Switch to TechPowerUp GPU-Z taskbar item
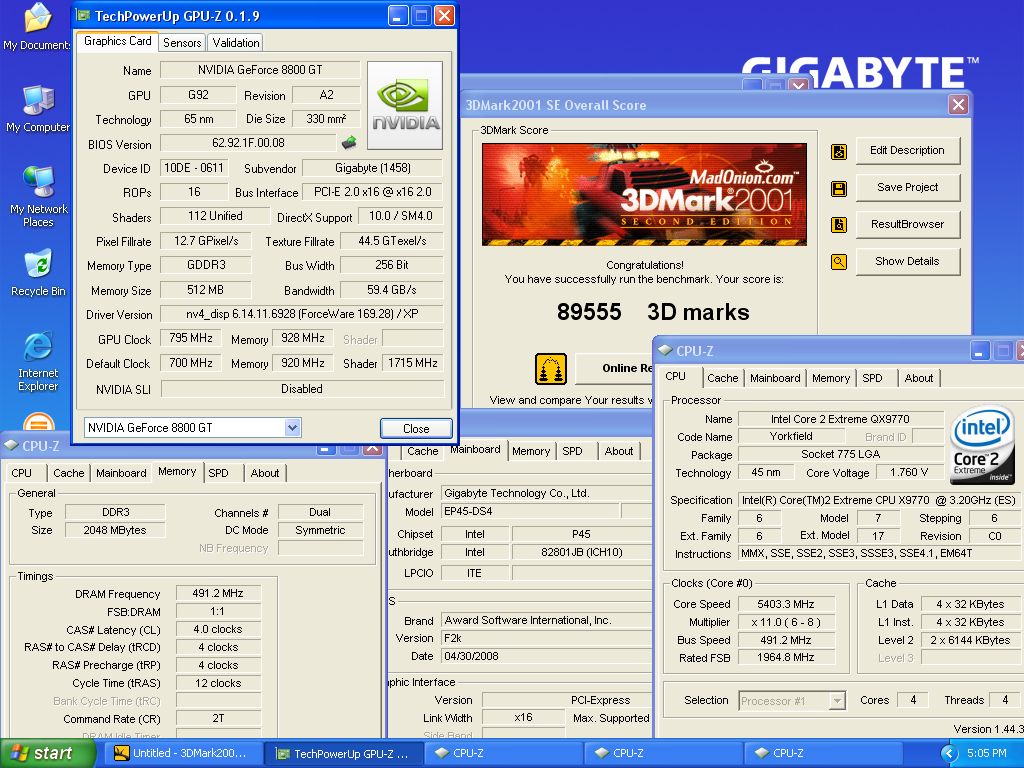 pos(344,754)
